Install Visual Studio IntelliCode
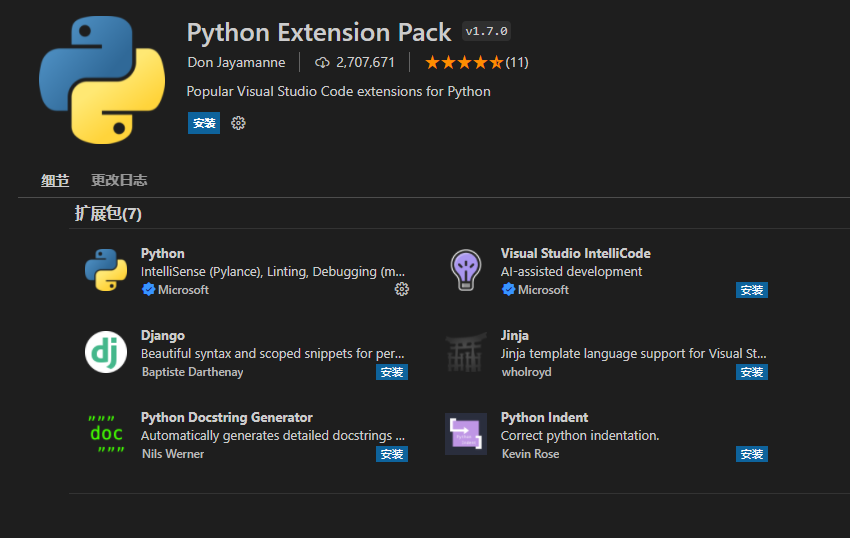 pyautogui.click(x=751, y=290)
